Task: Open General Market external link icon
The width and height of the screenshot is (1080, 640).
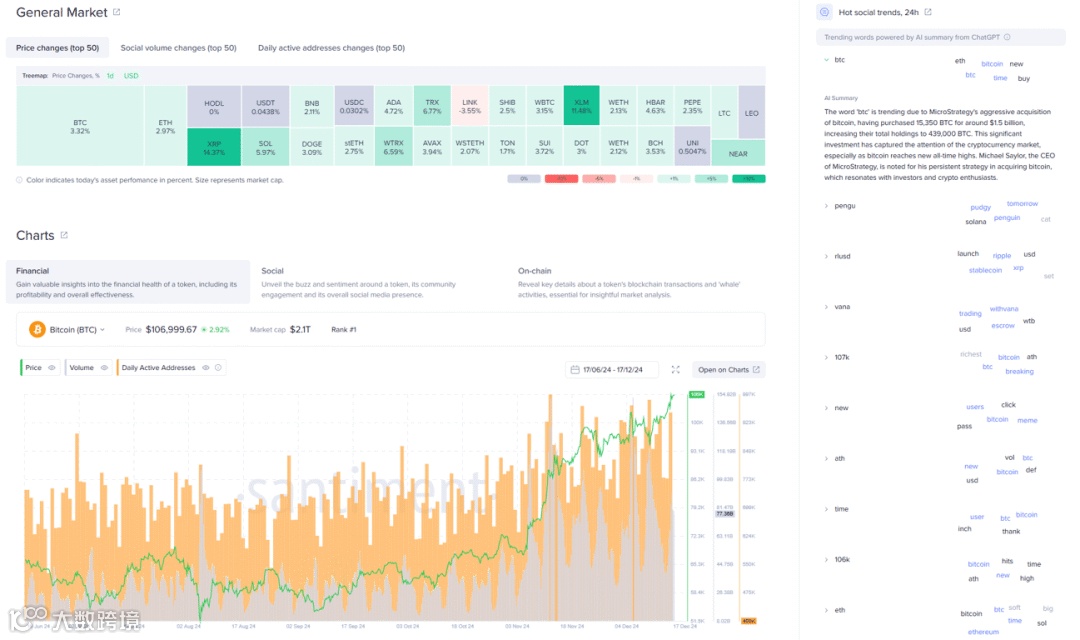Action: [116, 12]
